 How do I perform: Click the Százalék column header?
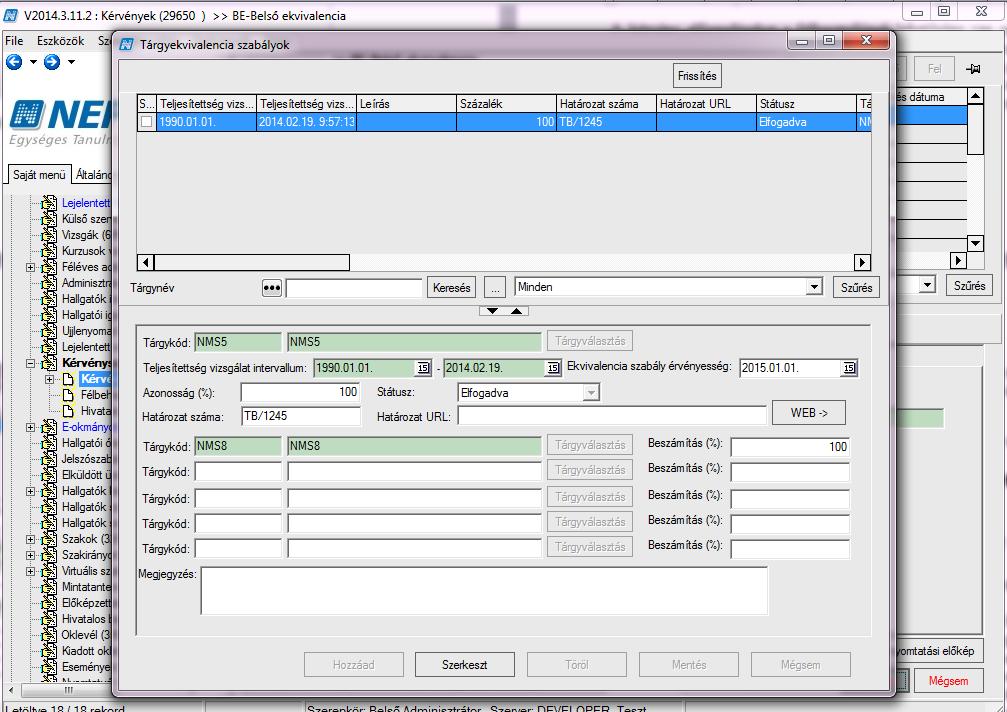(506, 103)
